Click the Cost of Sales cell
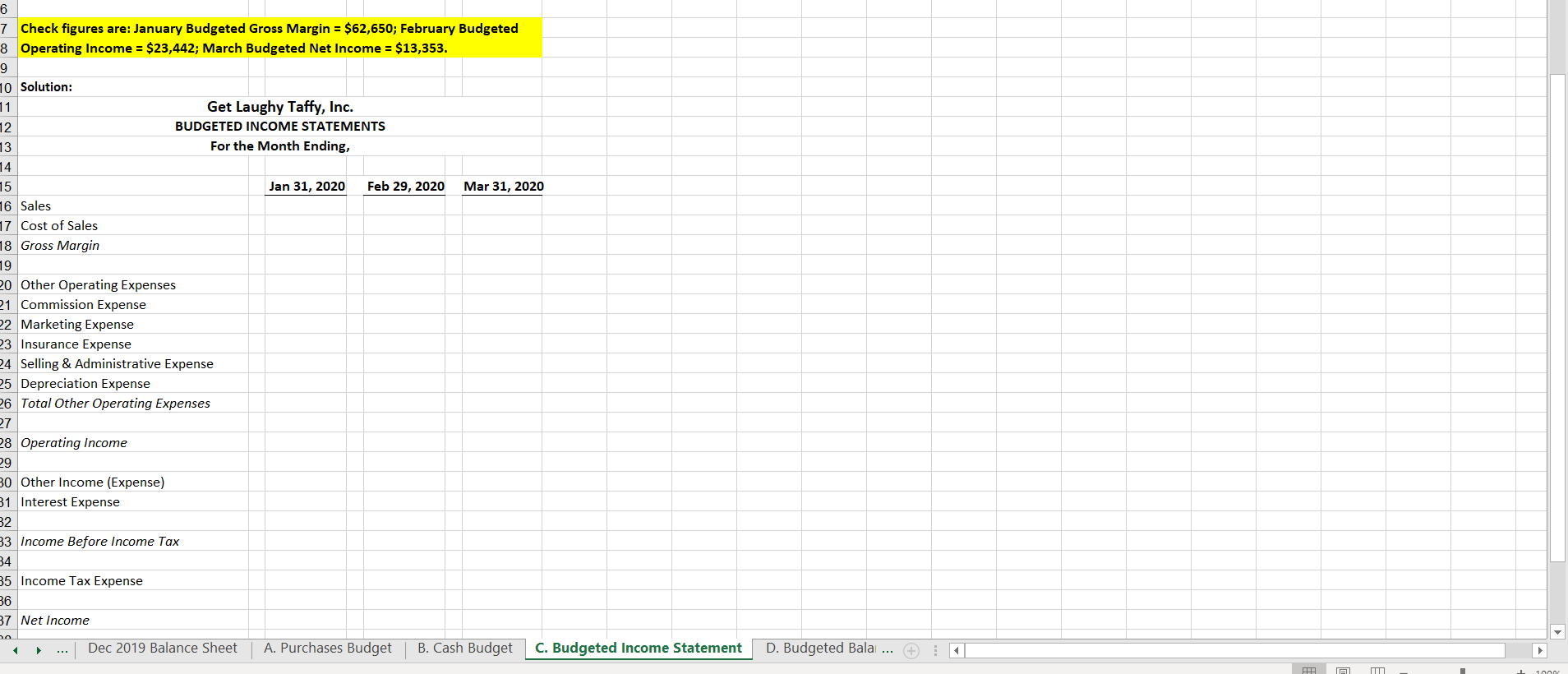The width and height of the screenshot is (1568, 674). click(x=133, y=225)
